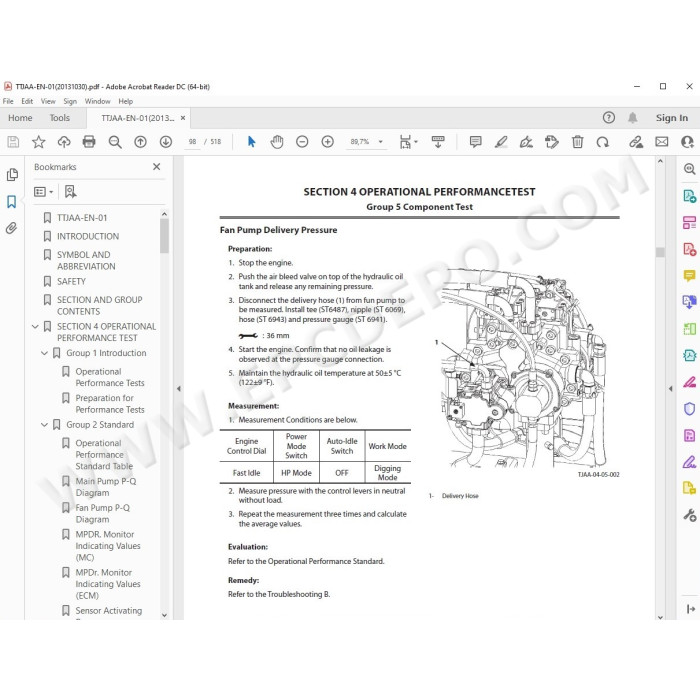Collapse the left navigation pane arrow
700x700 pixels.
179,388
